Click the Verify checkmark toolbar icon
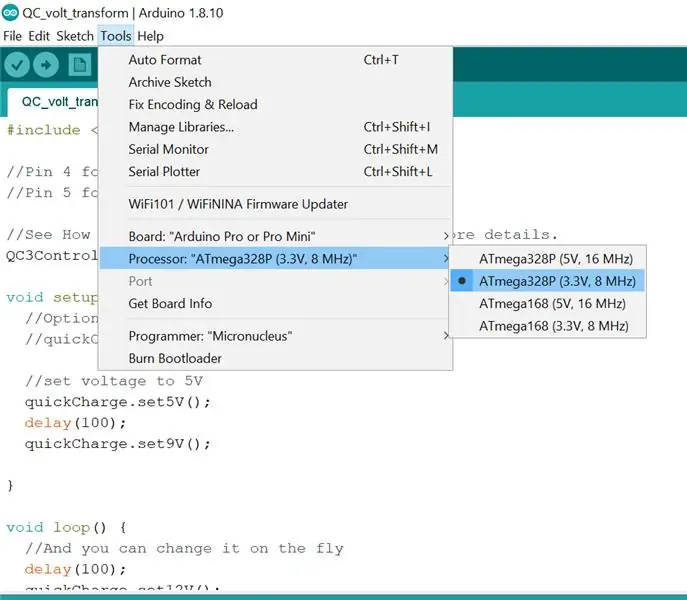 (x=17, y=65)
